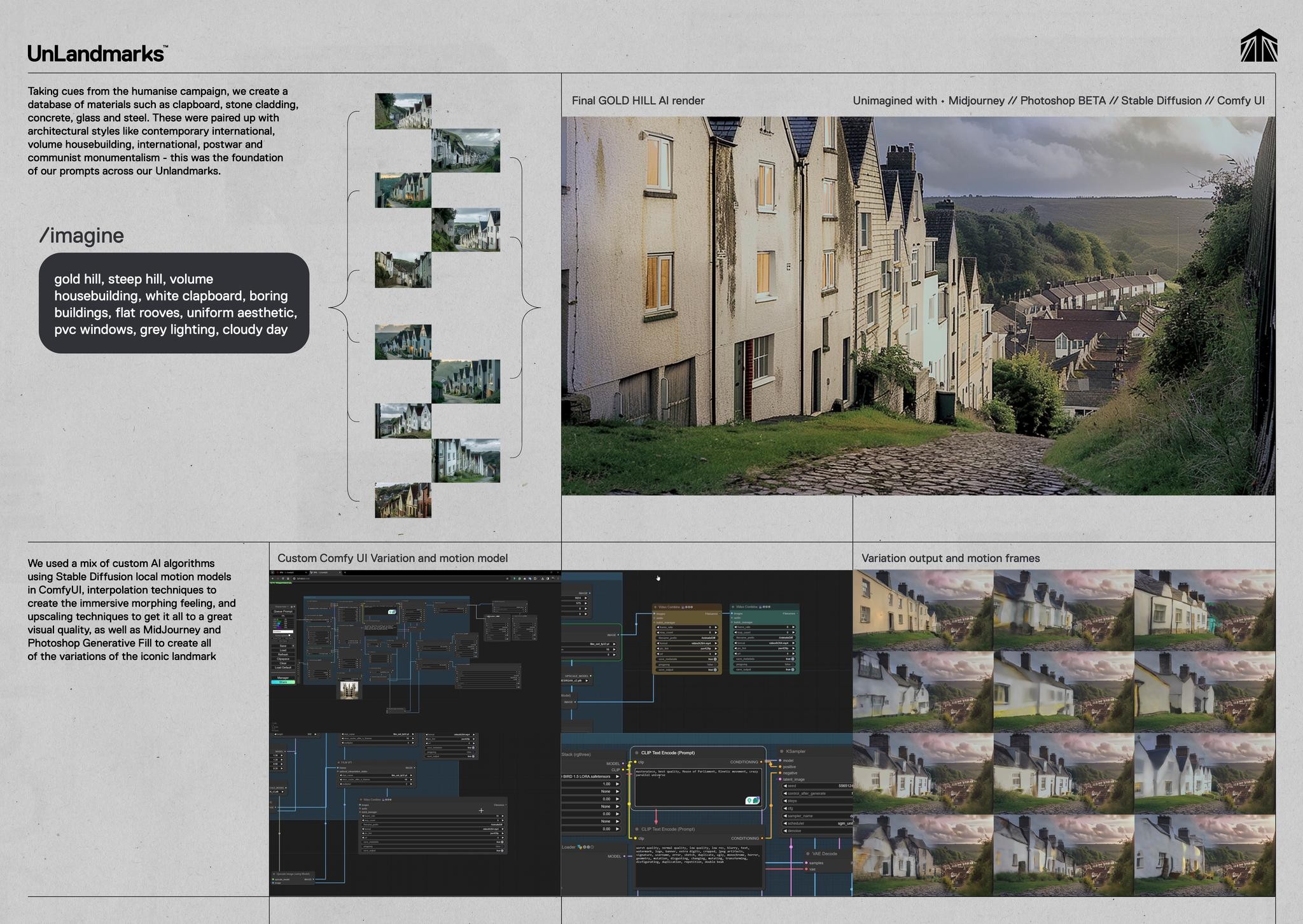Screen dimensions: 1303x924
Task: Click the green grammar extension icon in prompt box
Action: (756, 801)
